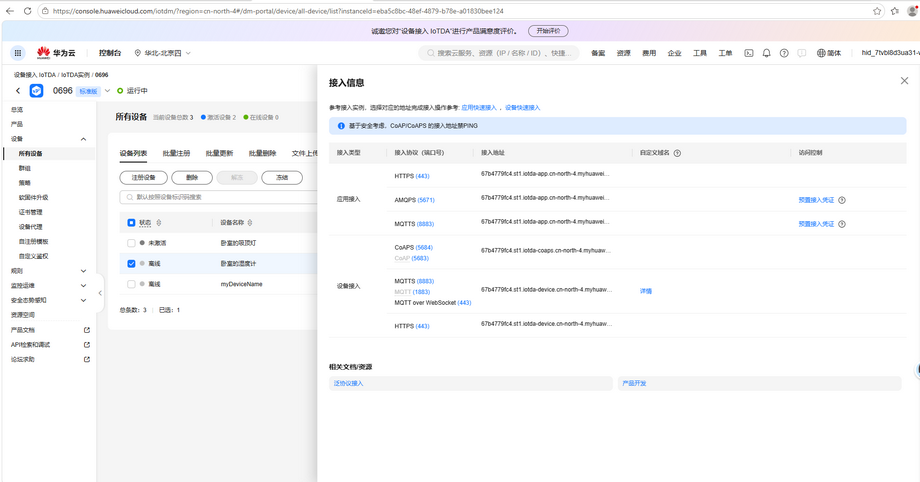Toggle select-all checkbox in table header
Image resolution: width=920 pixels, height=482 pixels.
click(131, 223)
